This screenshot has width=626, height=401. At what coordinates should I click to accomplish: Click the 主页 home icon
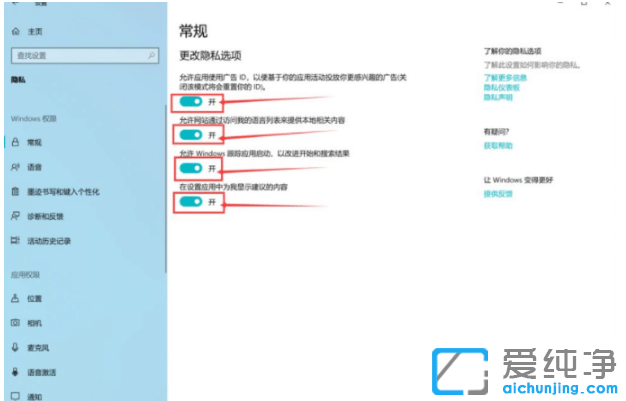(x=15, y=32)
